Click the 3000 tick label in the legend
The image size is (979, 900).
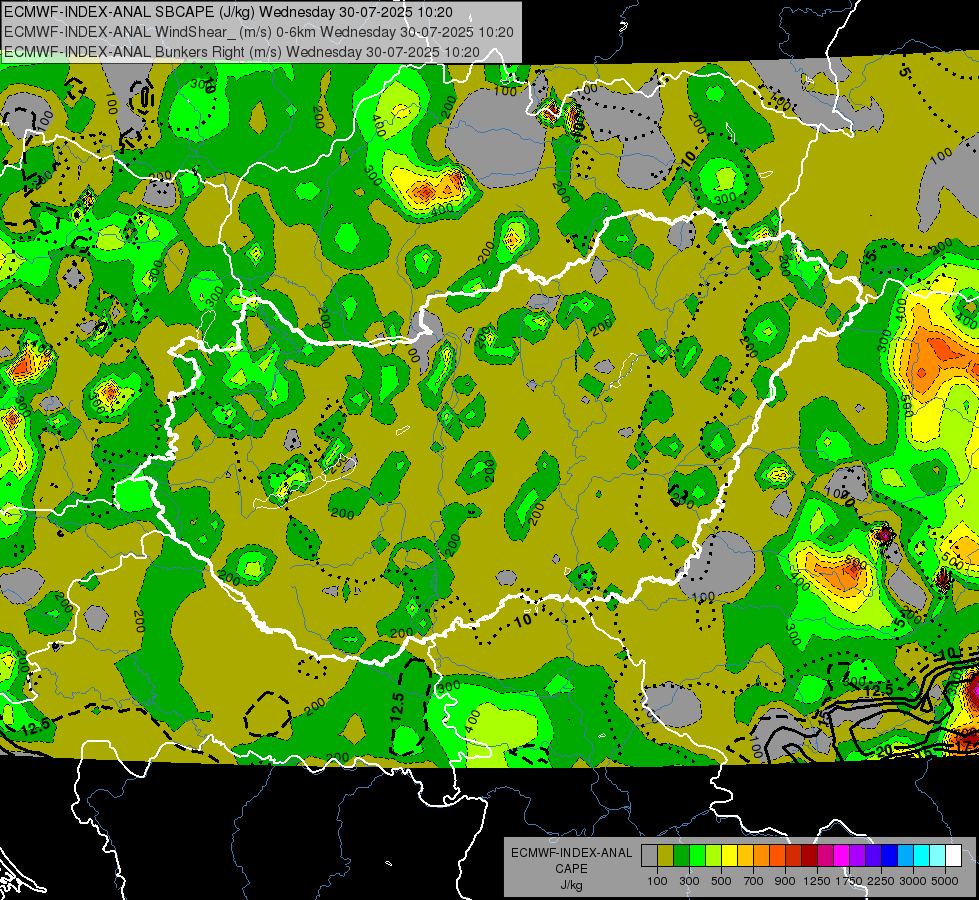(913, 881)
